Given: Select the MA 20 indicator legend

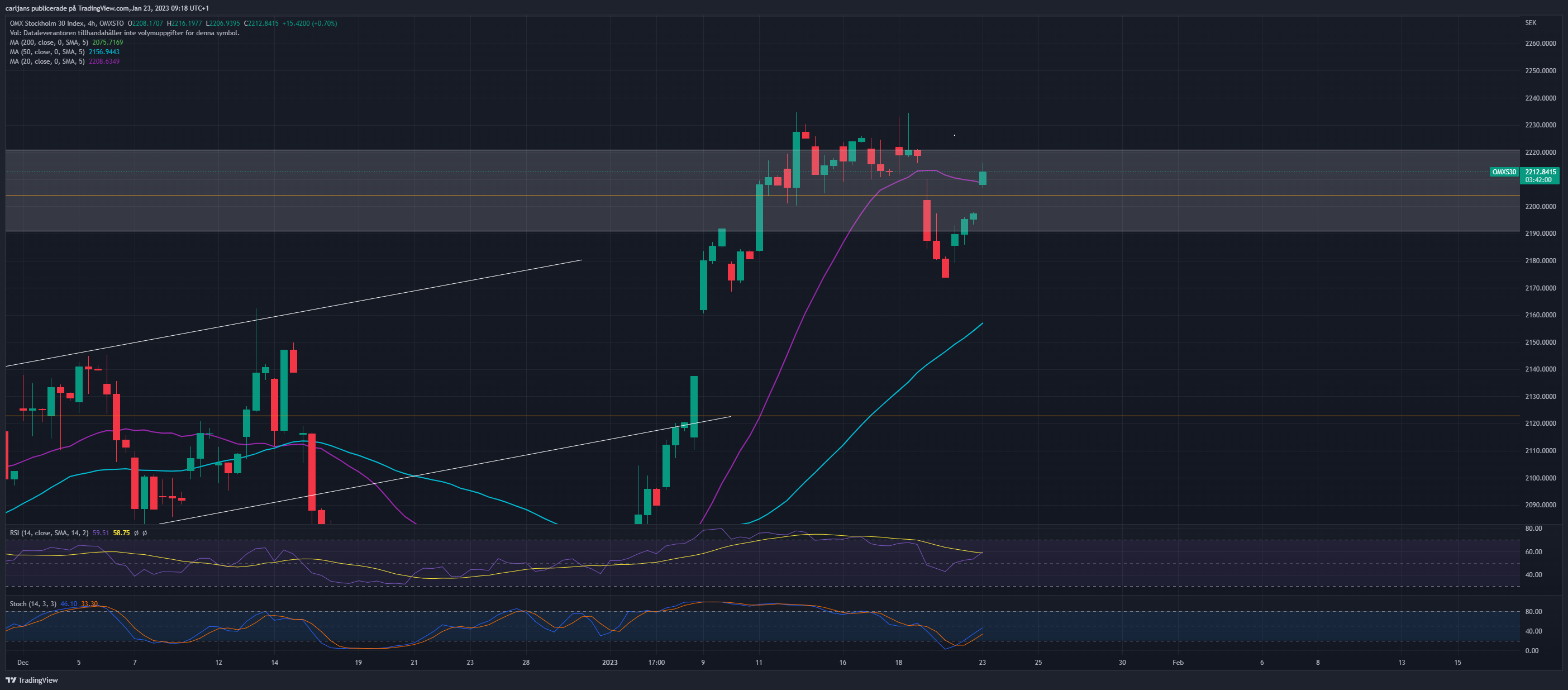Looking at the screenshot, I should click(65, 61).
